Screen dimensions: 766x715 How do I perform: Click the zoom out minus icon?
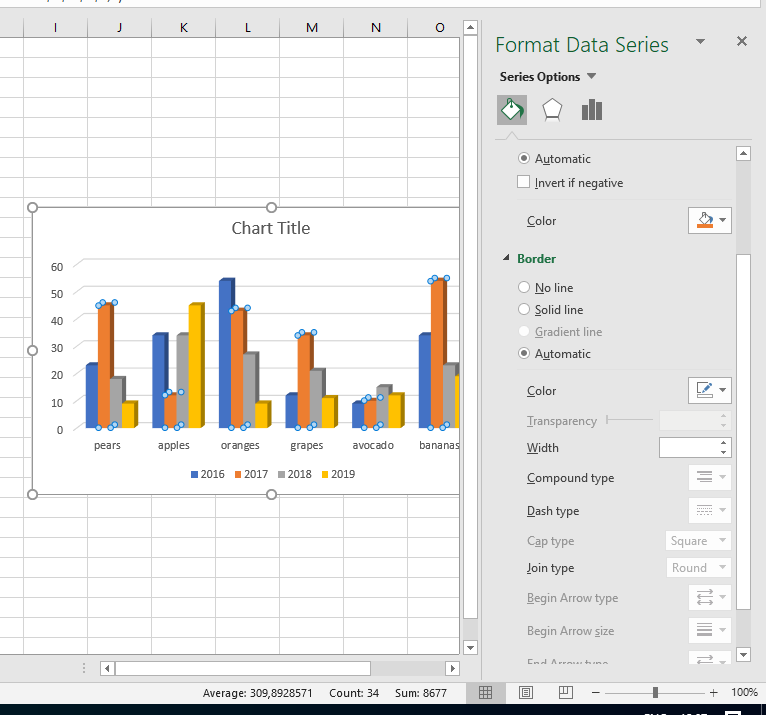coord(595,692)
